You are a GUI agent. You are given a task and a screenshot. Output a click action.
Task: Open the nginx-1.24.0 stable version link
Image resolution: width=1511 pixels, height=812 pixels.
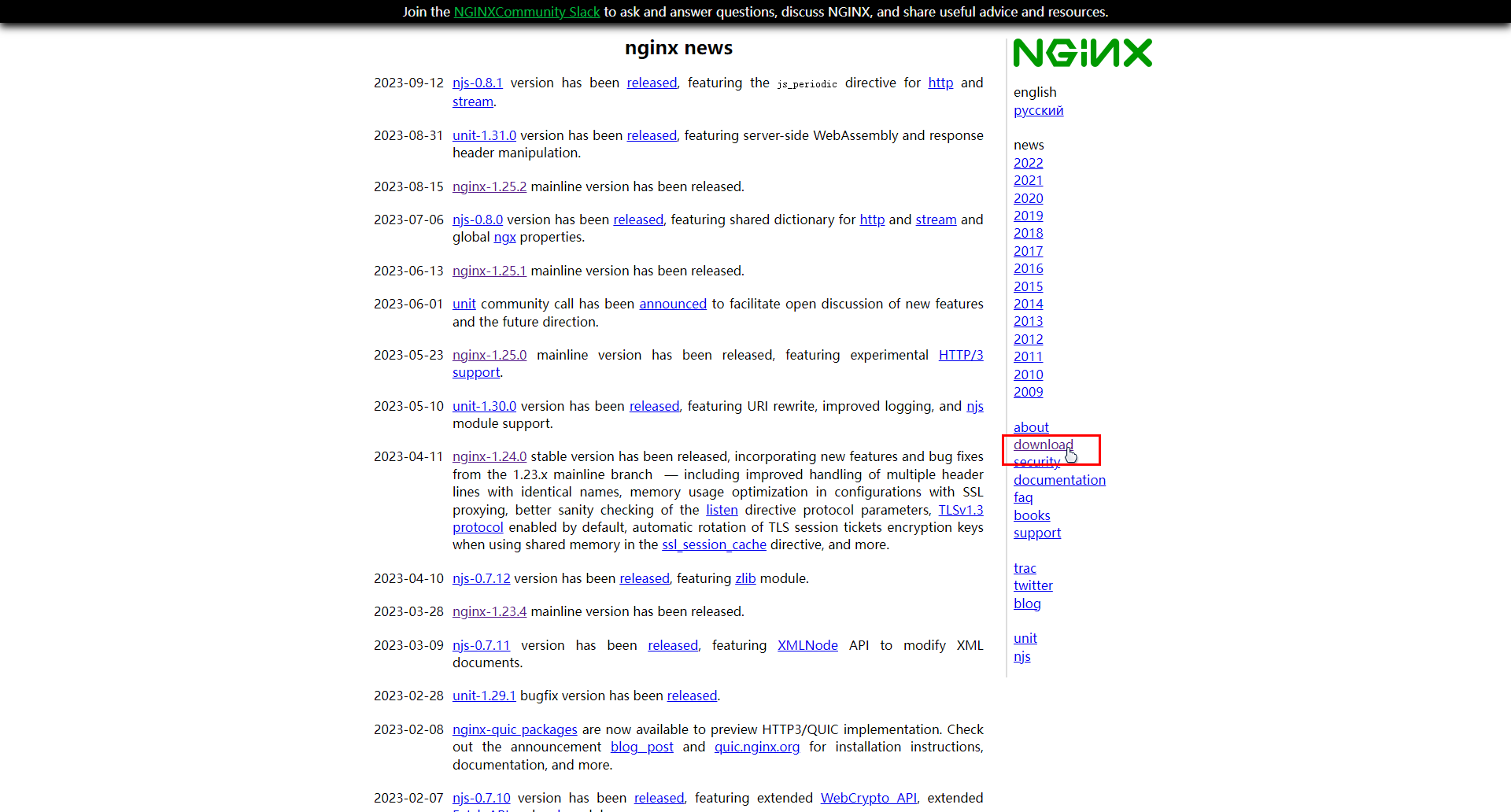click(489, 456)
